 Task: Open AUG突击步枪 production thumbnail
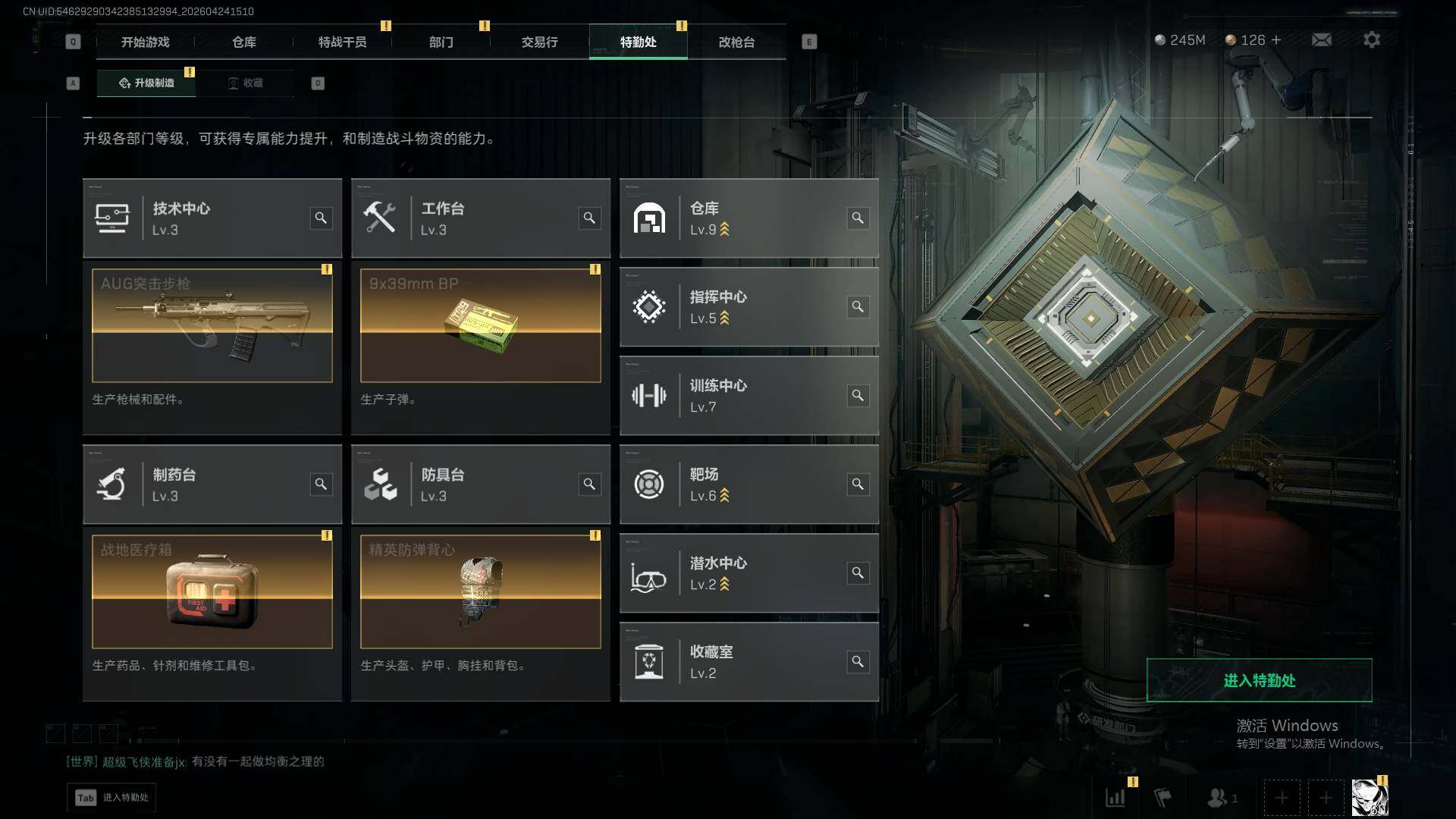[x=212, y=325]
